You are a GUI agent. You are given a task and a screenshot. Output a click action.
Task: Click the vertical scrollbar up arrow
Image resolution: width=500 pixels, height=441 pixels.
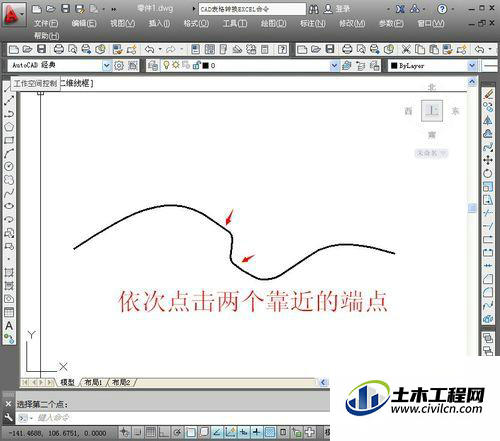click(x=472, y=82)
